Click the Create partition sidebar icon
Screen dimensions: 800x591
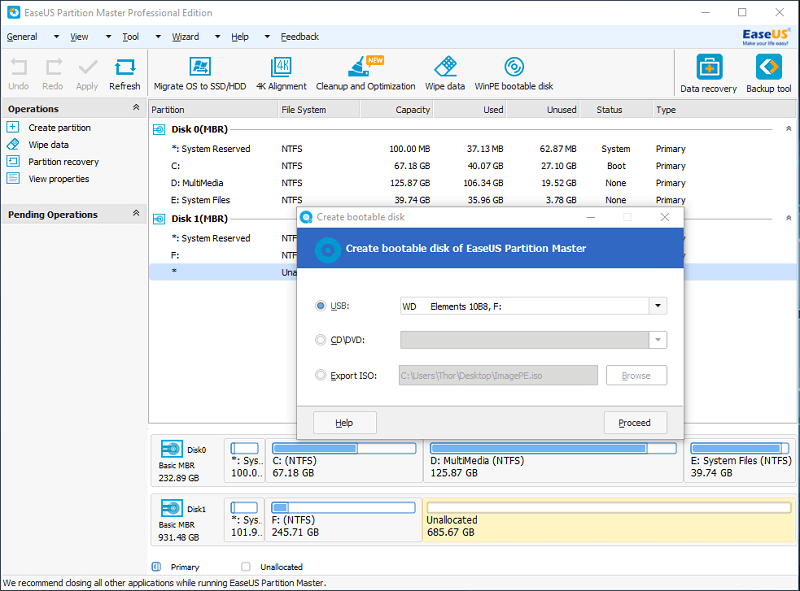(x=13, y=127)
